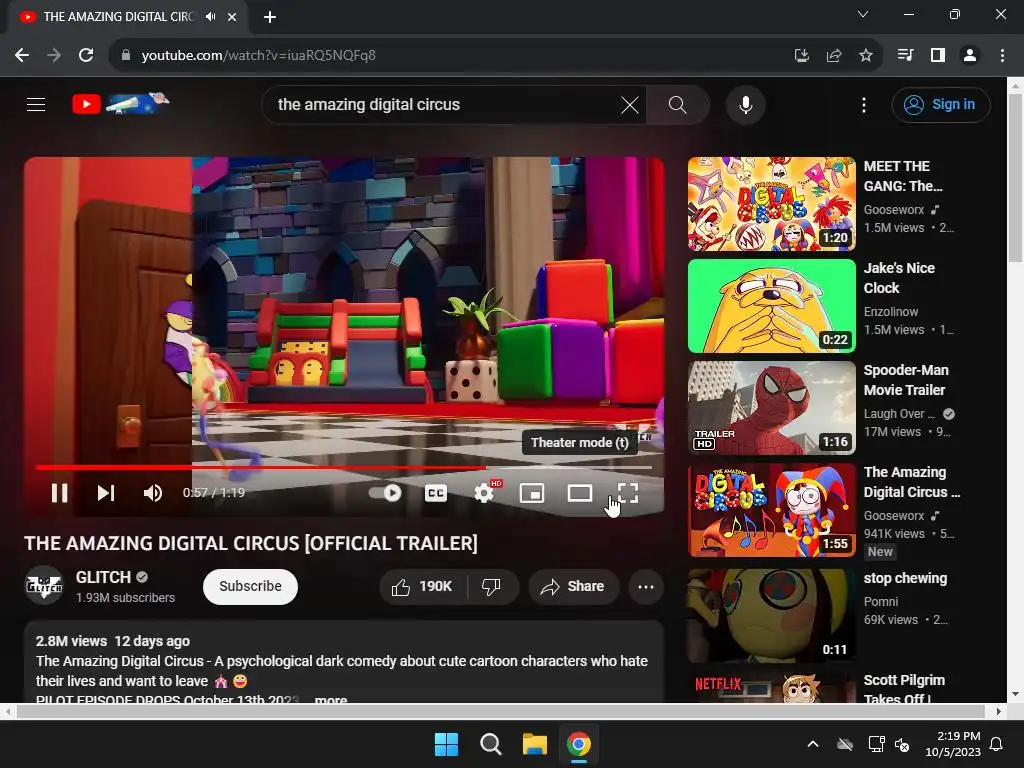
Task: Like the video with thumbs up 190K
Action: coord(423,586)
